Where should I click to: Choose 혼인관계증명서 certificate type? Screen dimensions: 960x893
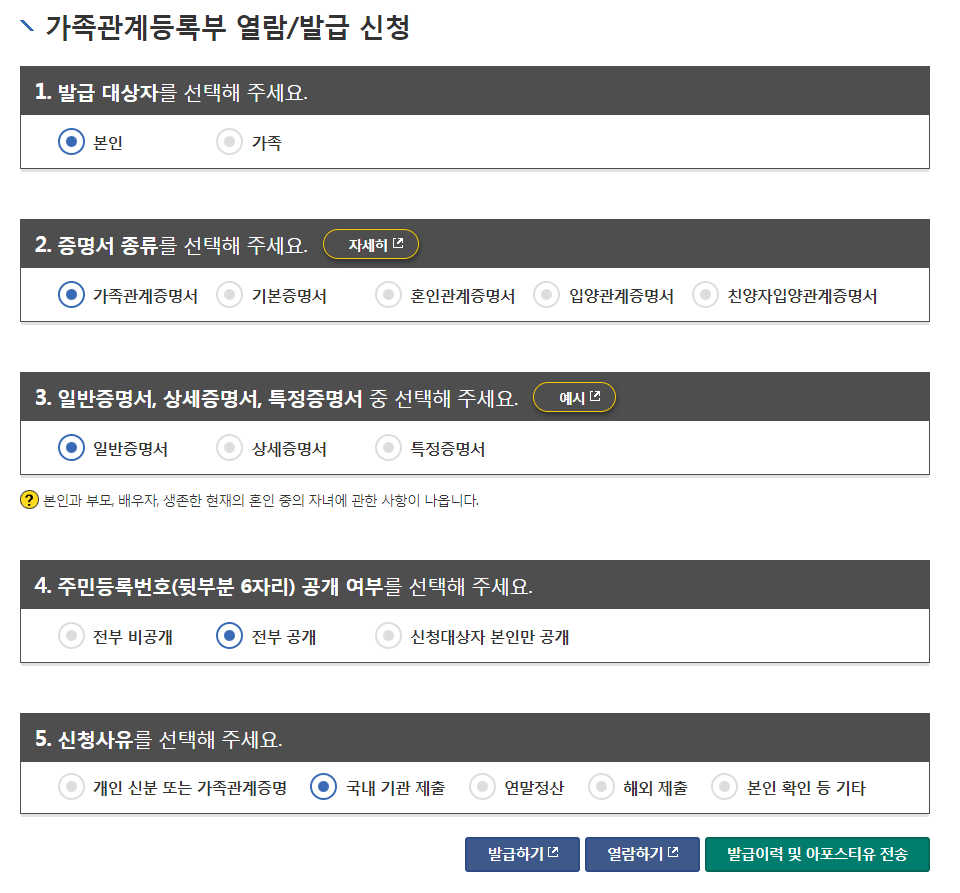388,295
